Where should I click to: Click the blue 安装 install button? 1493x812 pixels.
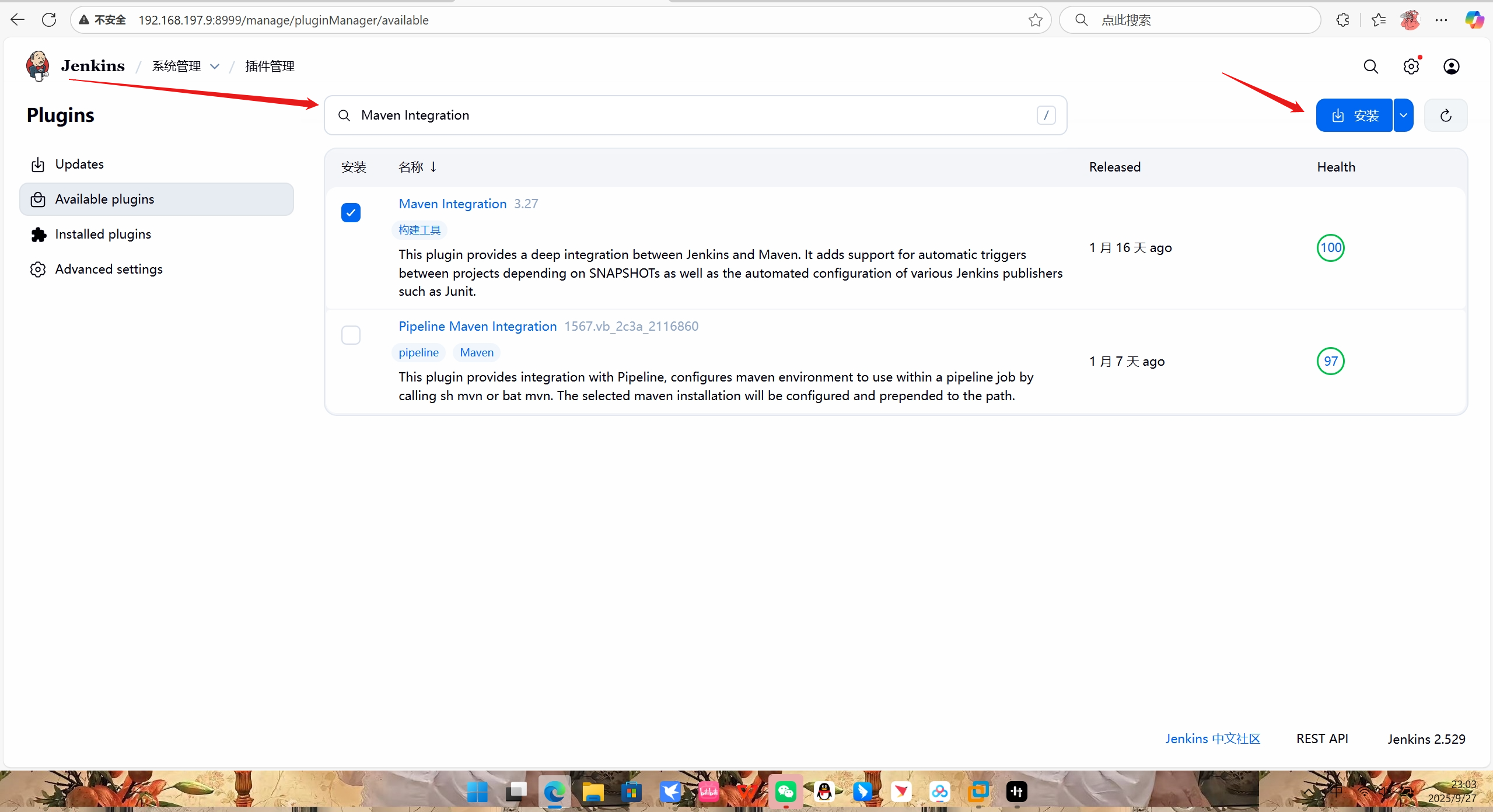tap(1354, 116)
